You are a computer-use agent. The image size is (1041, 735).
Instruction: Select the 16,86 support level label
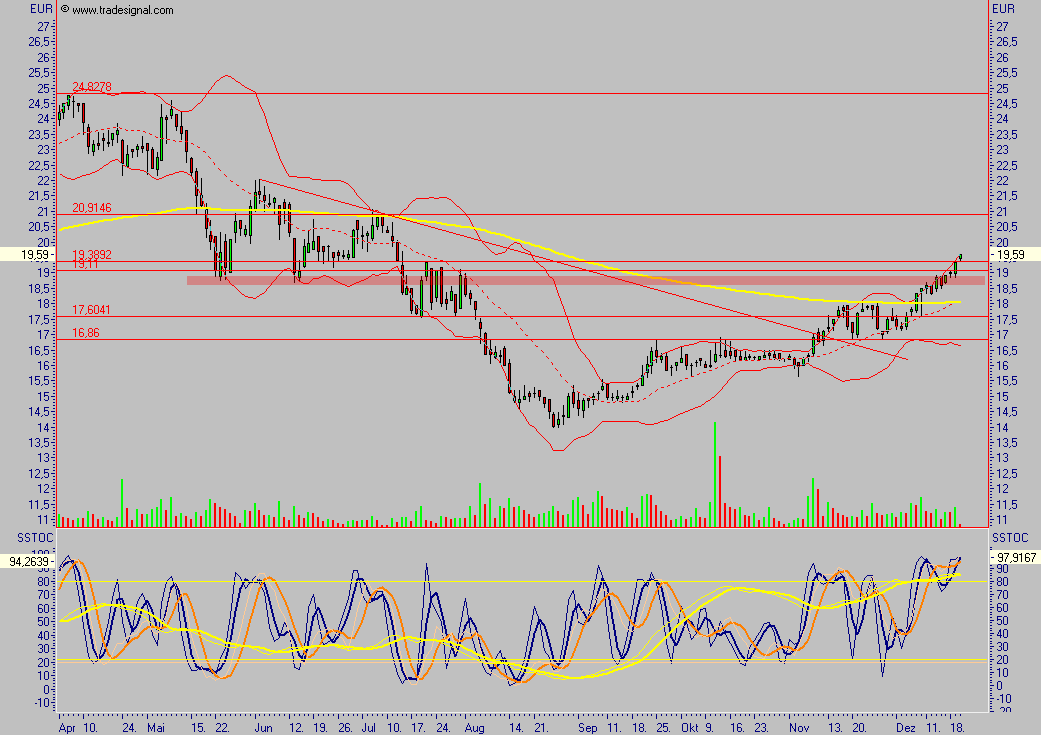[86, 333]
